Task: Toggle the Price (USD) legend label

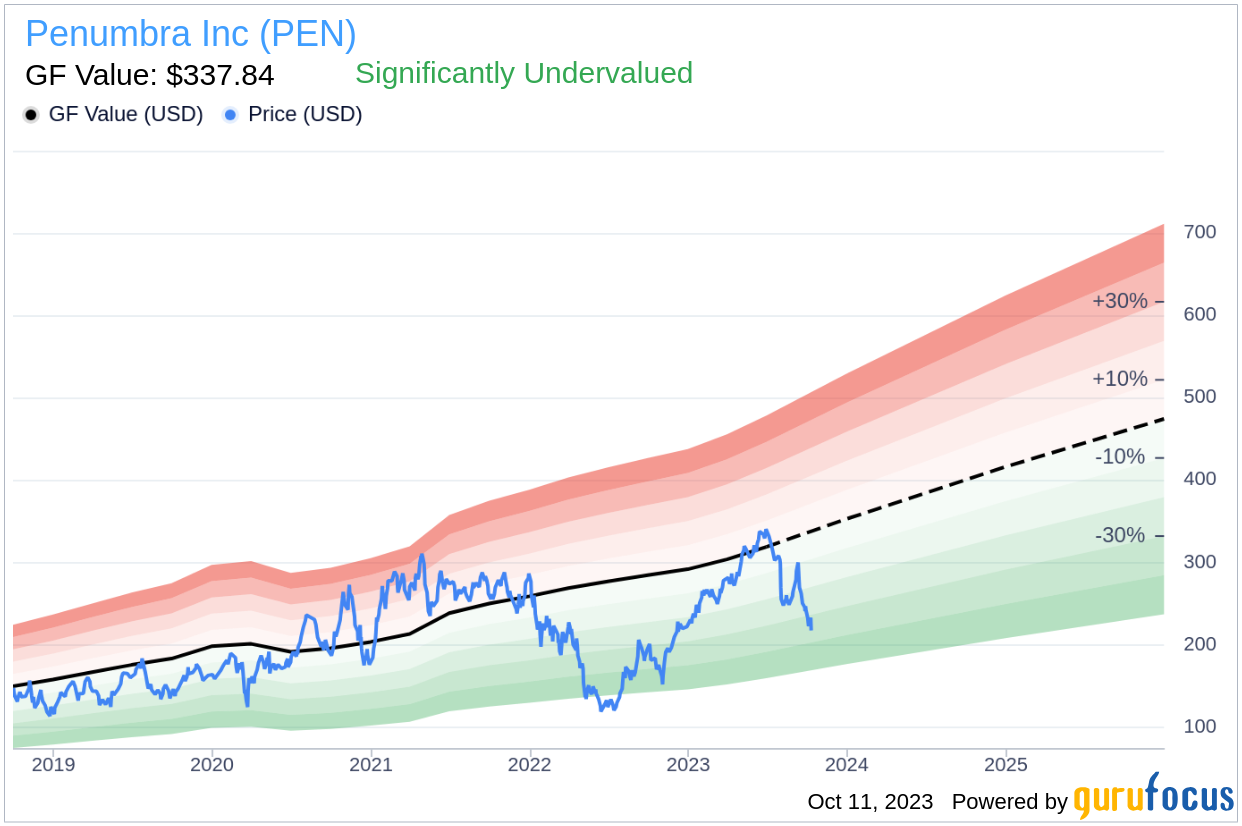Action: click(305, 115)
